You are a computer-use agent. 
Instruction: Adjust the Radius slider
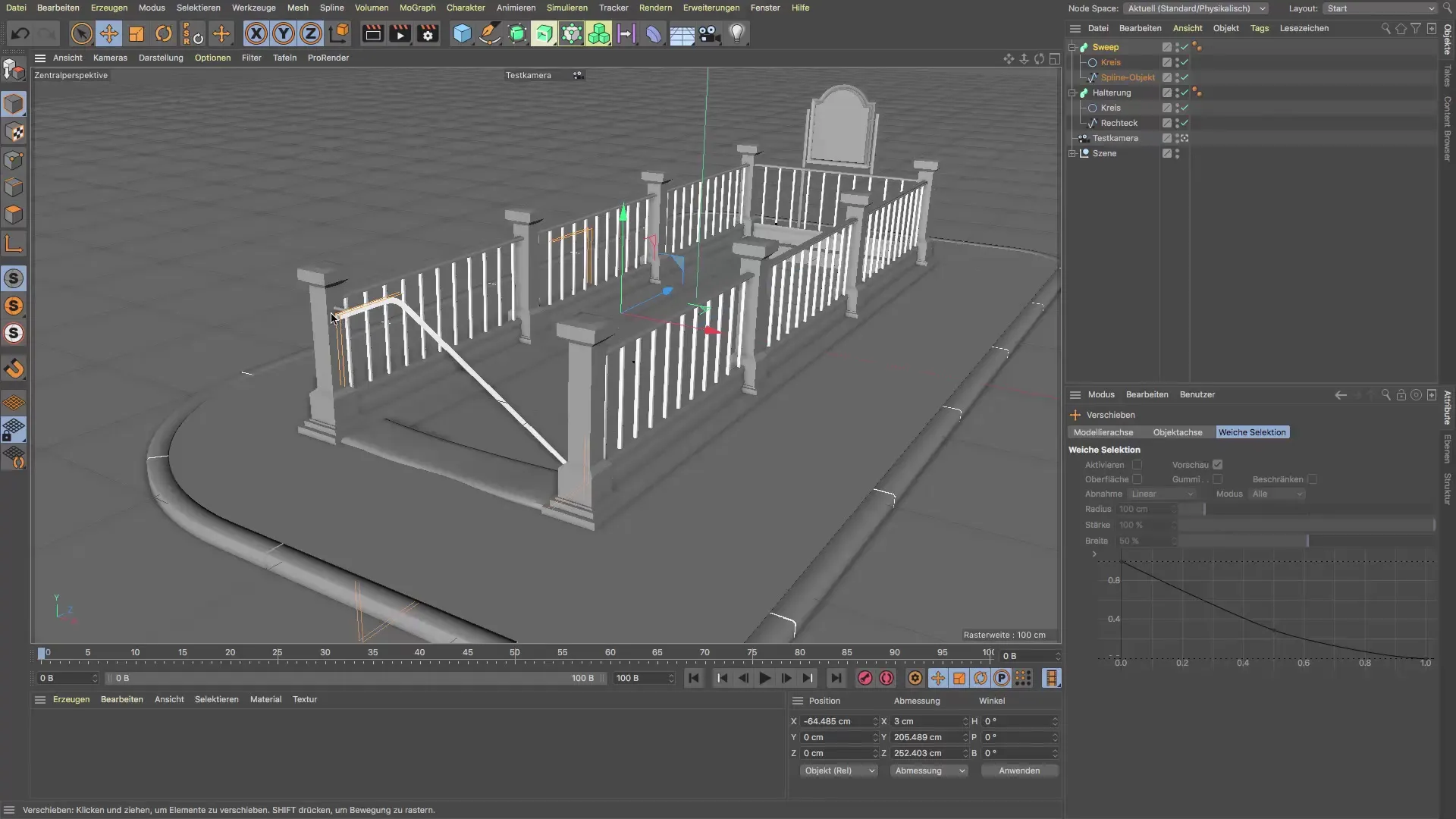pos(1307,509)
